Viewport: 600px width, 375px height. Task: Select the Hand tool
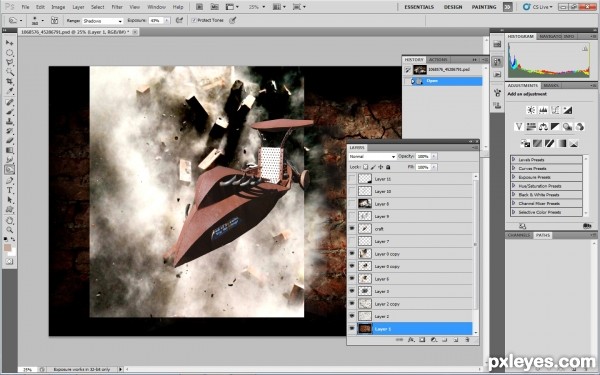click(x=10, y=221)
